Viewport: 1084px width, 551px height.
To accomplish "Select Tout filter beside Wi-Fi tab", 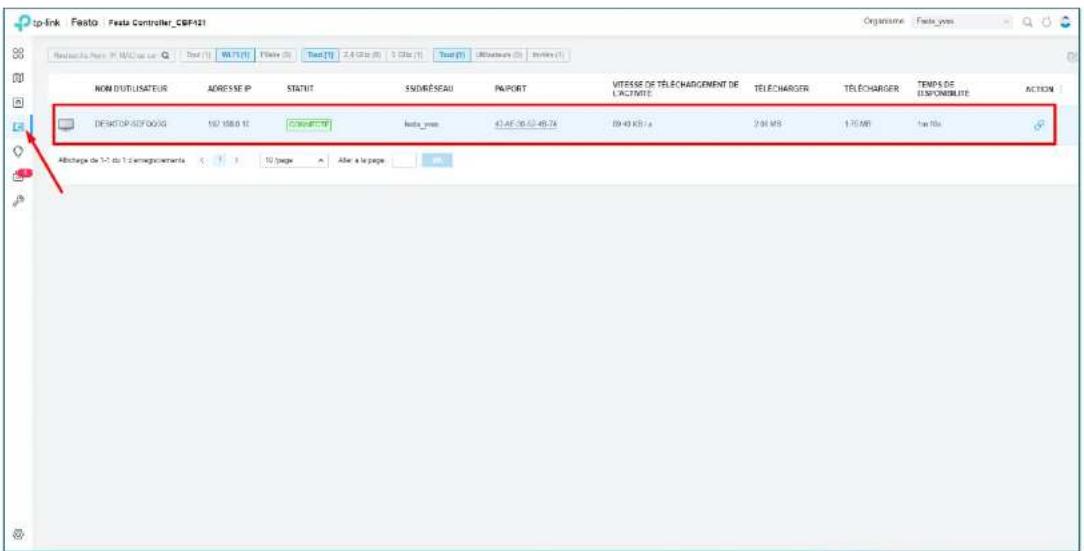I will pos(196,55).
